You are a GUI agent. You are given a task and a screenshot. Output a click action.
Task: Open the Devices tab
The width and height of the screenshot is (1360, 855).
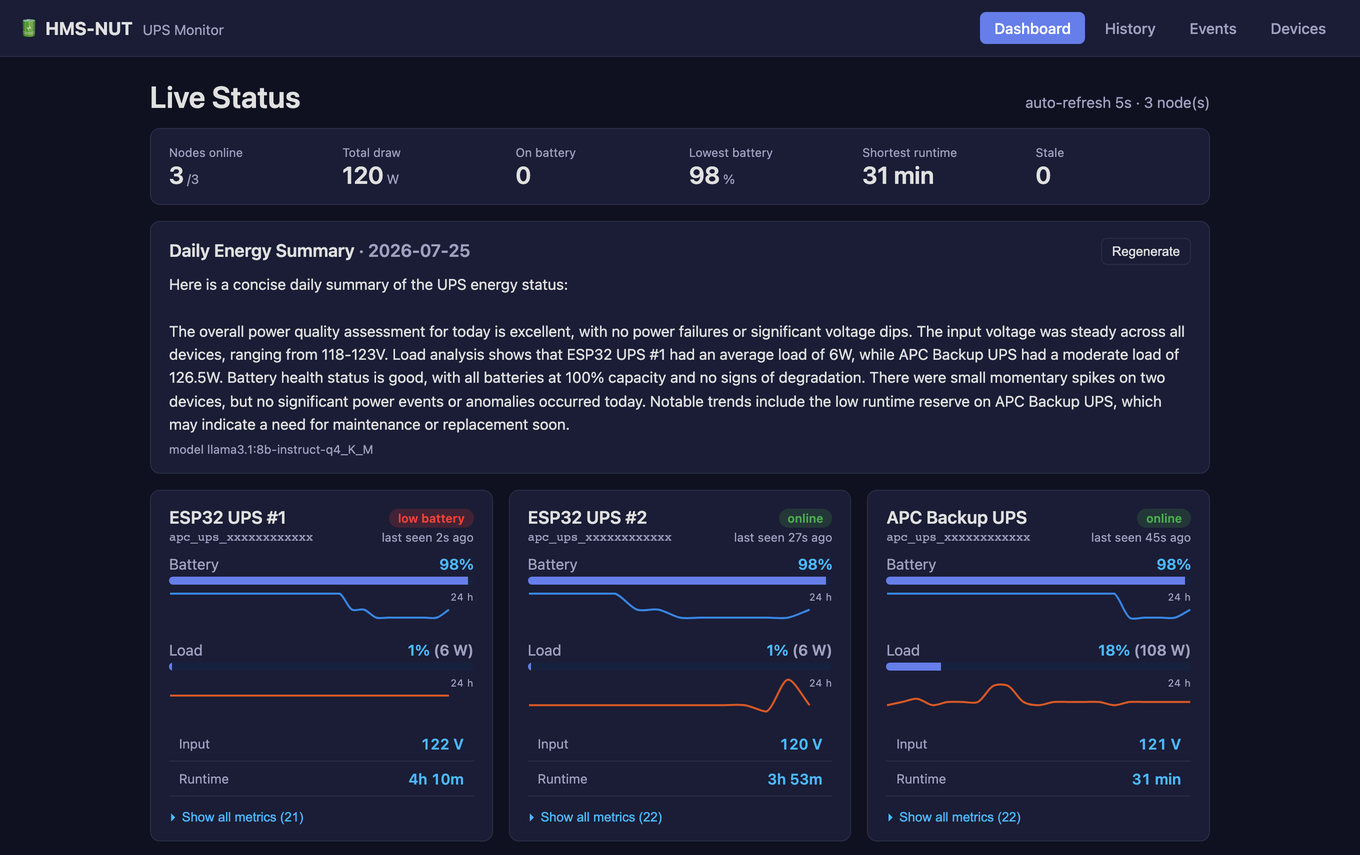tap(1298, 28)
